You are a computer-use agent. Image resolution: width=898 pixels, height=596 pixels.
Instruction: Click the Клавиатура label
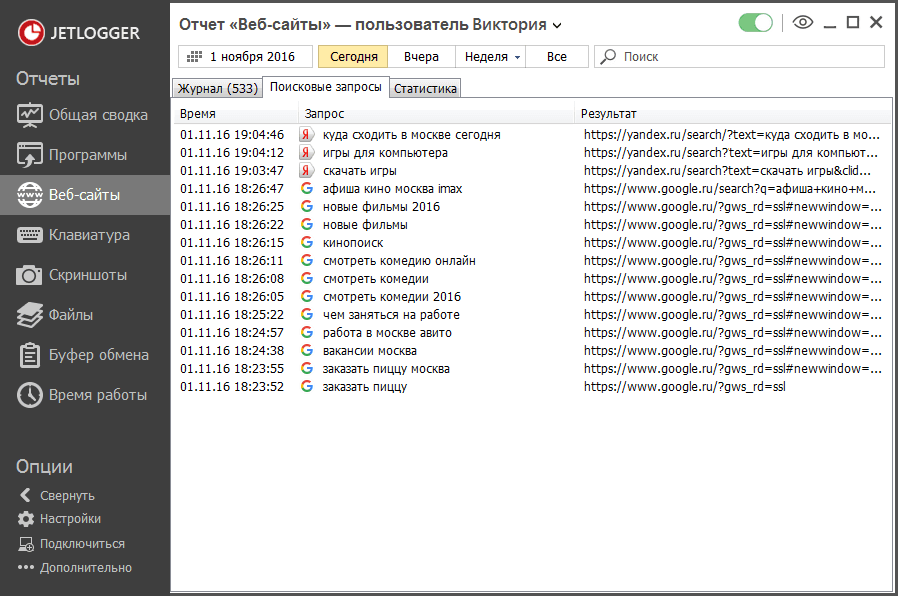89,235
